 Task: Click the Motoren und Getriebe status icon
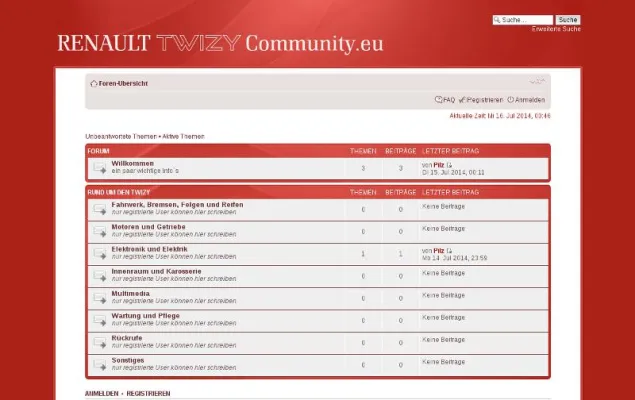(99, 232)
